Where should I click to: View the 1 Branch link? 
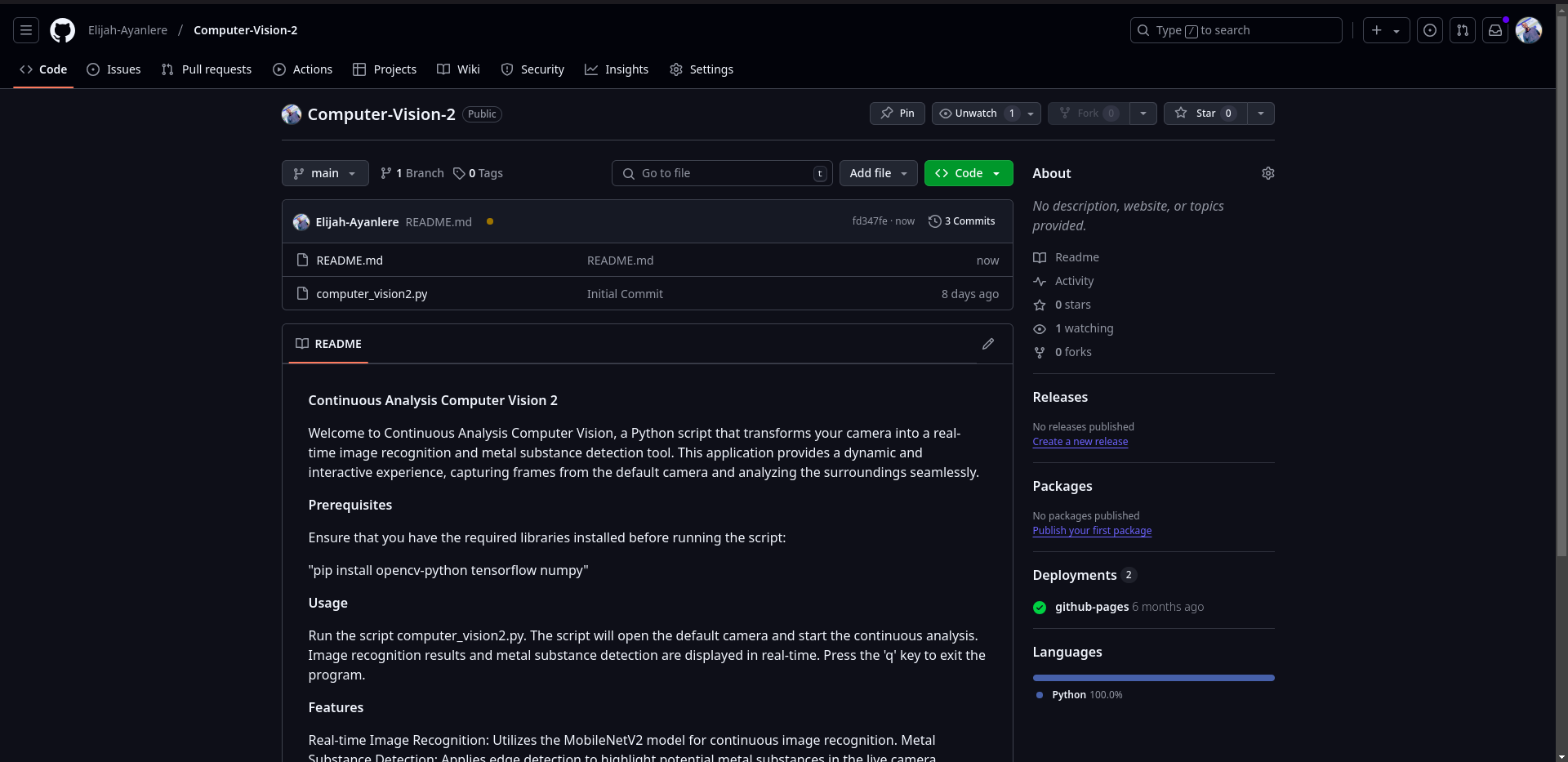point(412,173)
